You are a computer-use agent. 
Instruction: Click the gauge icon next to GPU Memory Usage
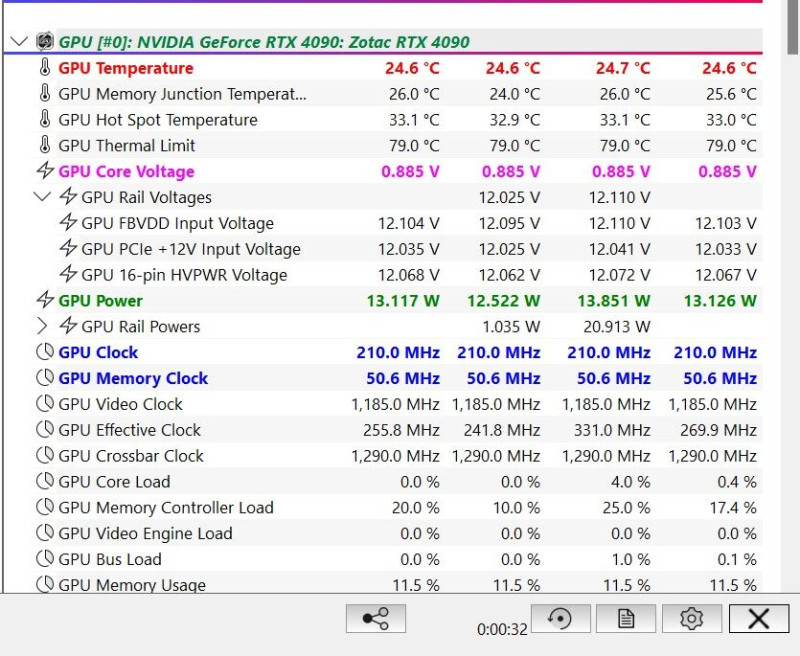[45, 585]
